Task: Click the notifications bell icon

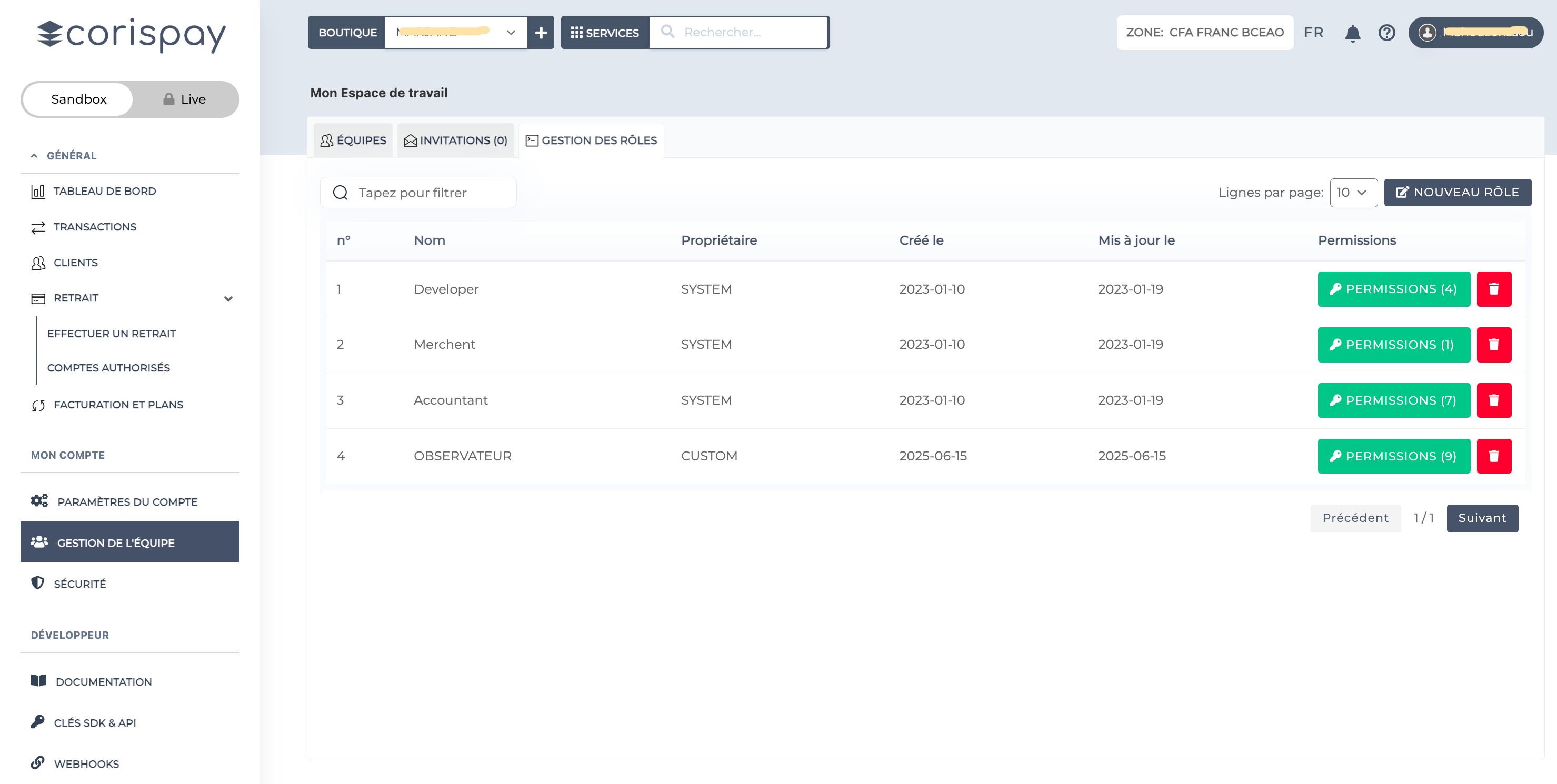Action: click(x=1352, y=33)
